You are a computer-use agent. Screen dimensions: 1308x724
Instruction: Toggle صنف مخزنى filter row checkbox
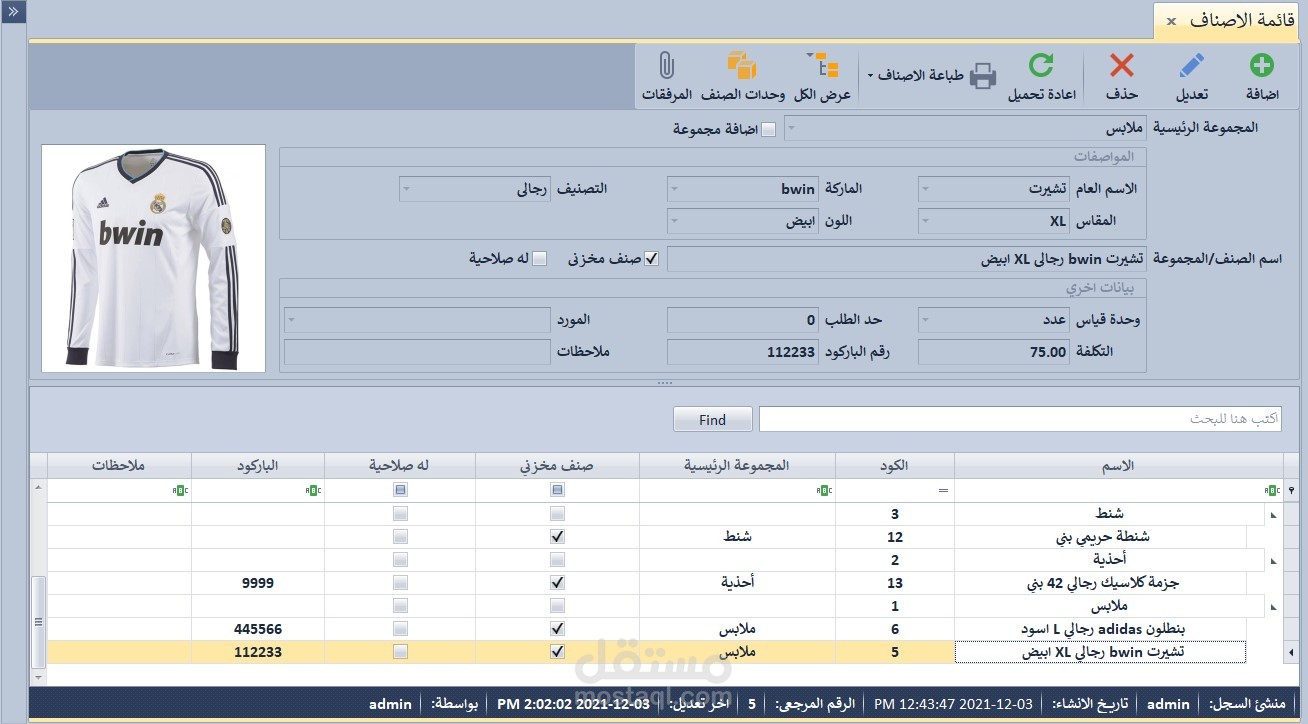tap(557, 490)
